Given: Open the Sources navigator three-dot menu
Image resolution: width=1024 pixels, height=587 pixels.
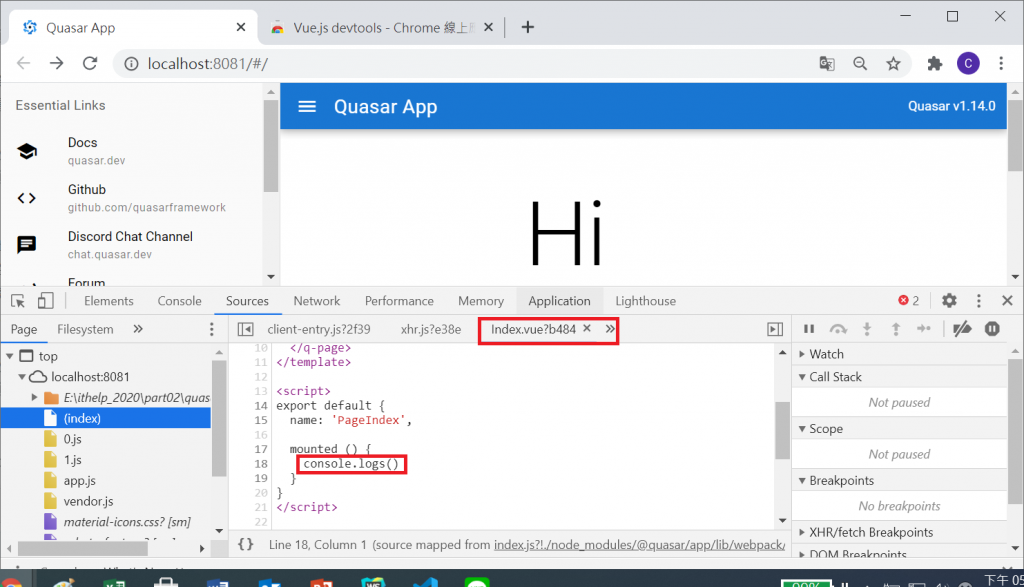Looking at the screenshot, I should [211, 329].
